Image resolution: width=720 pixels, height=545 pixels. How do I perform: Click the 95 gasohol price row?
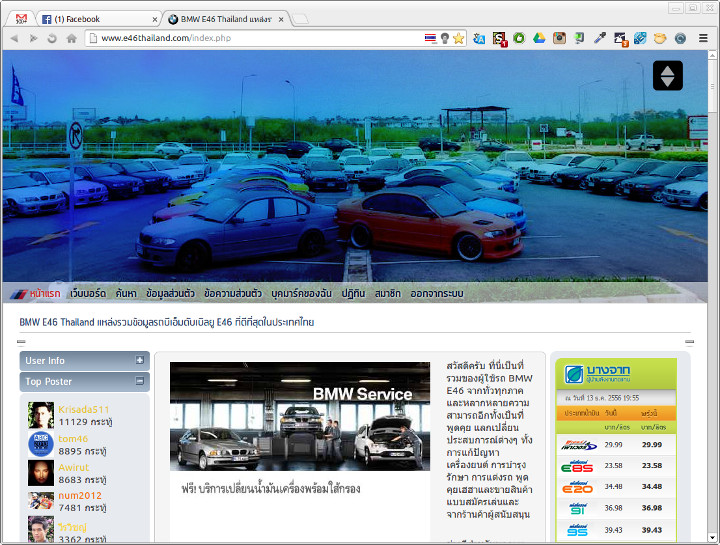(x=616, y=530)
